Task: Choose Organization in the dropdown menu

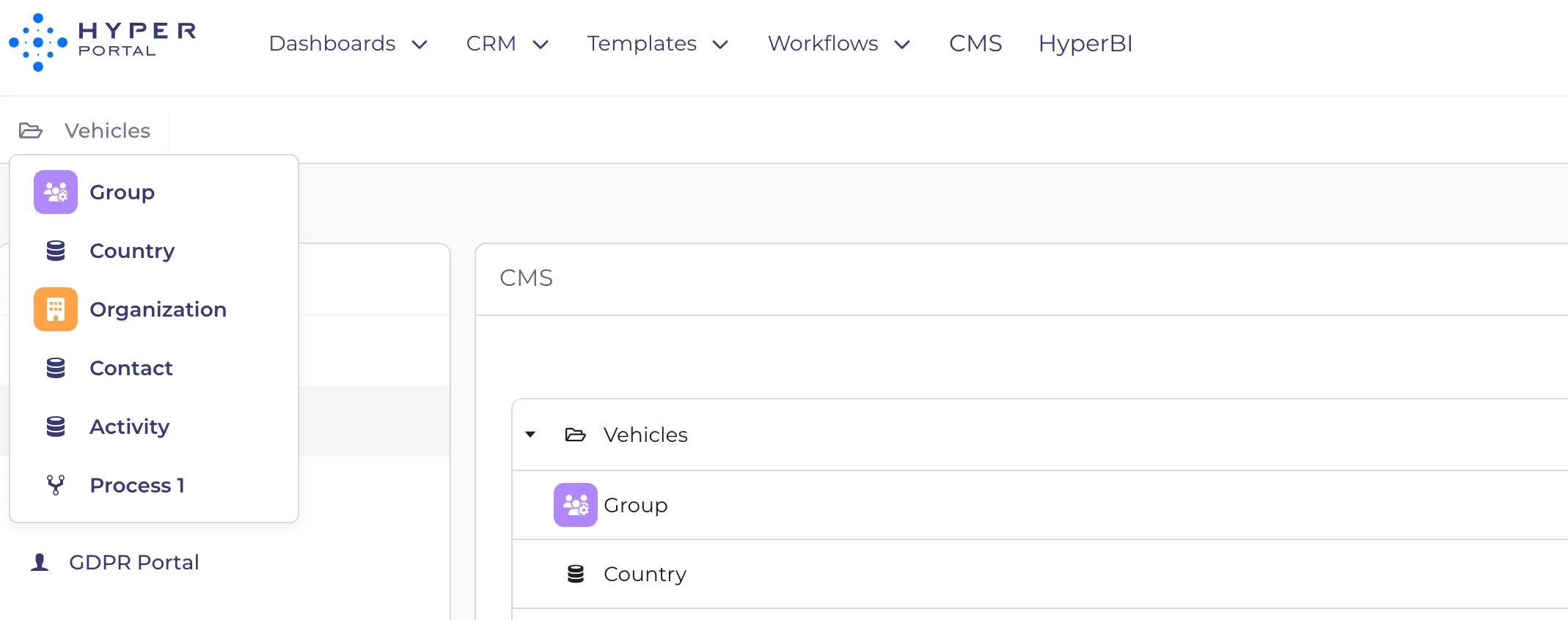Action: pyautogui.click(x=154, y=309)
